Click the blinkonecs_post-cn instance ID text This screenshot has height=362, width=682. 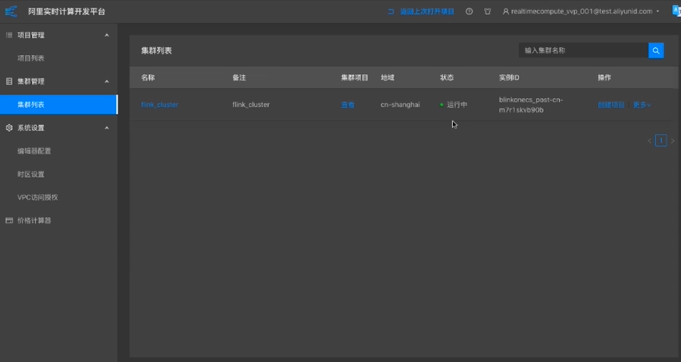click(531, 105)
